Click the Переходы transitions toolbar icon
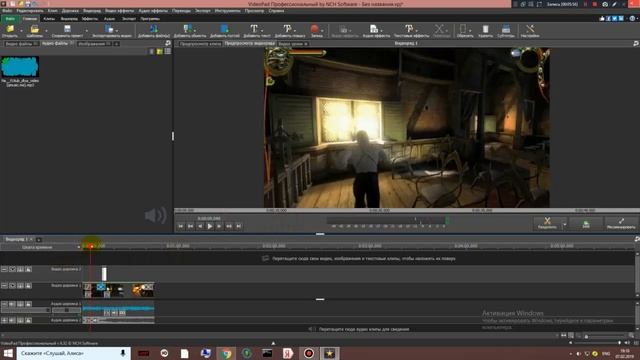This screenshot has height=360, width=640. pos(439,29)
